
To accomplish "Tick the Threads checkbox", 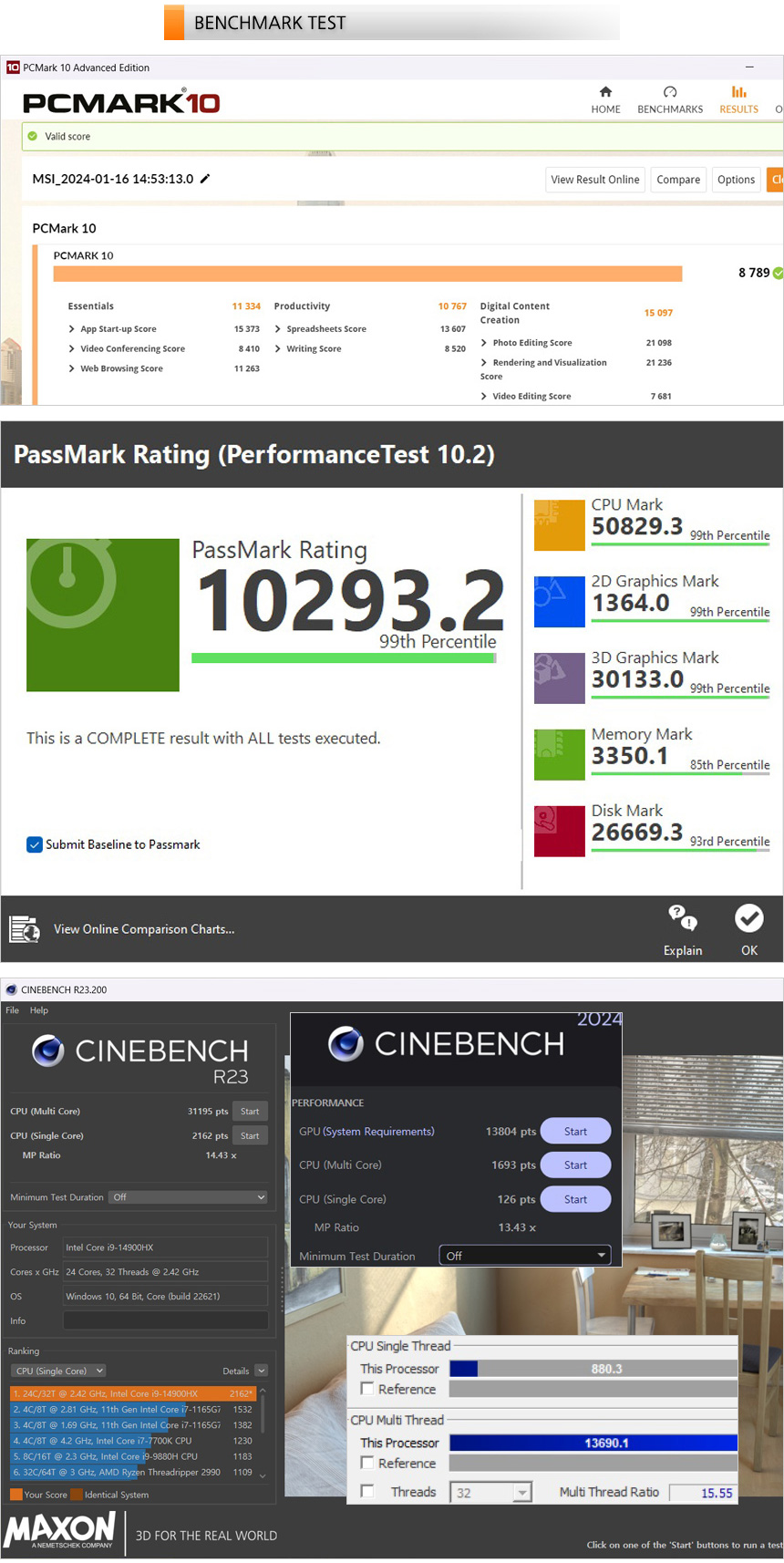I will click(367, 1492).
